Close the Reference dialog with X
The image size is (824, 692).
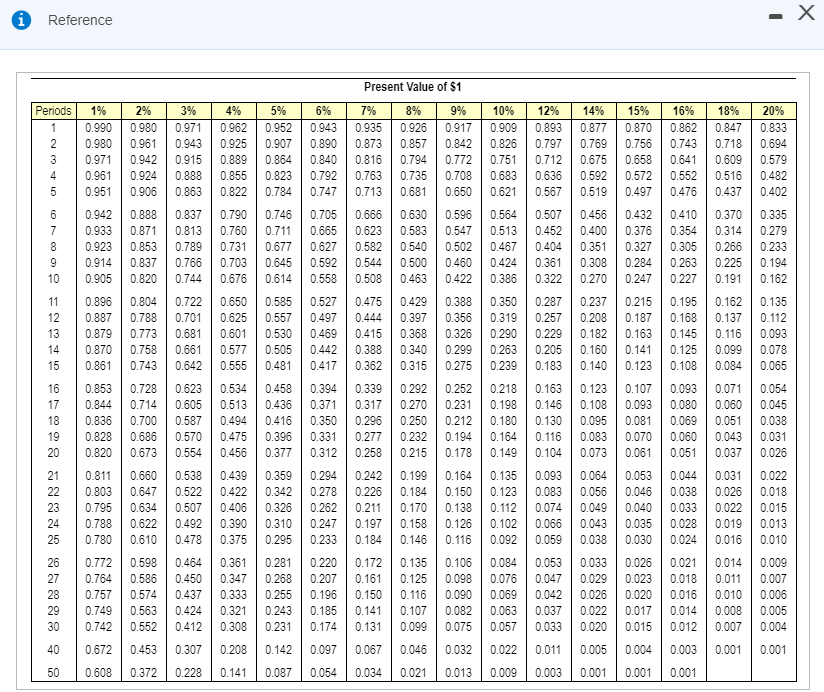pyautogui.click(x=806, y=12)
